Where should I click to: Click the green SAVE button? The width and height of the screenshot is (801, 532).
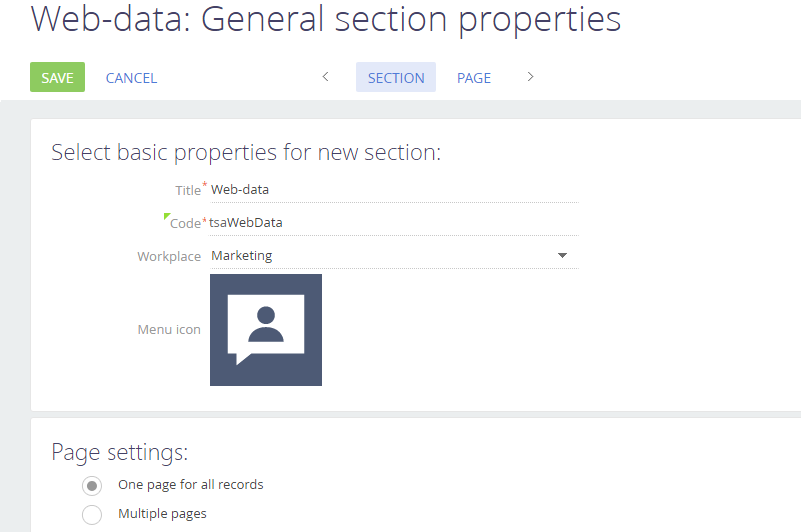[57, 78]
